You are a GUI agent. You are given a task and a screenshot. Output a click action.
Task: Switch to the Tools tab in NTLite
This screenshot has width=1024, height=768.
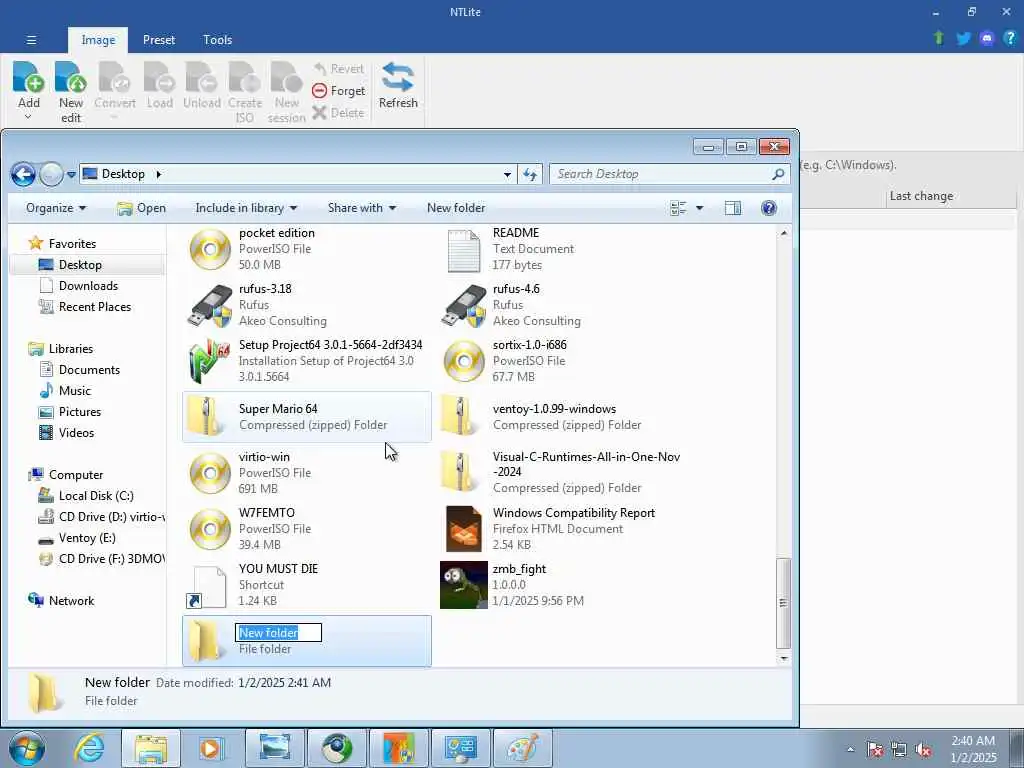tap(217, 40)
